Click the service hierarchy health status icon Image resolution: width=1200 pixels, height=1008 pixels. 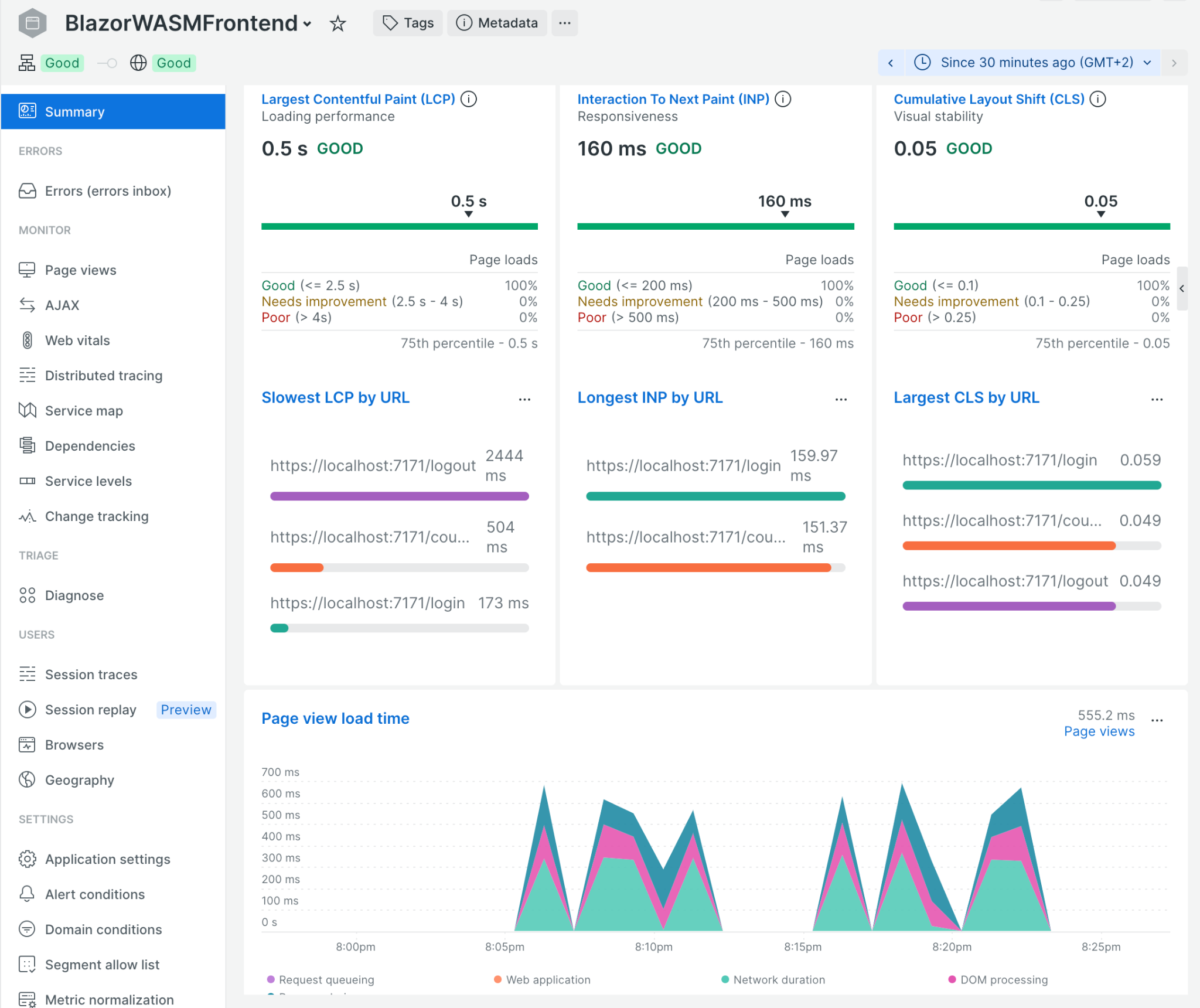[26, 63]
